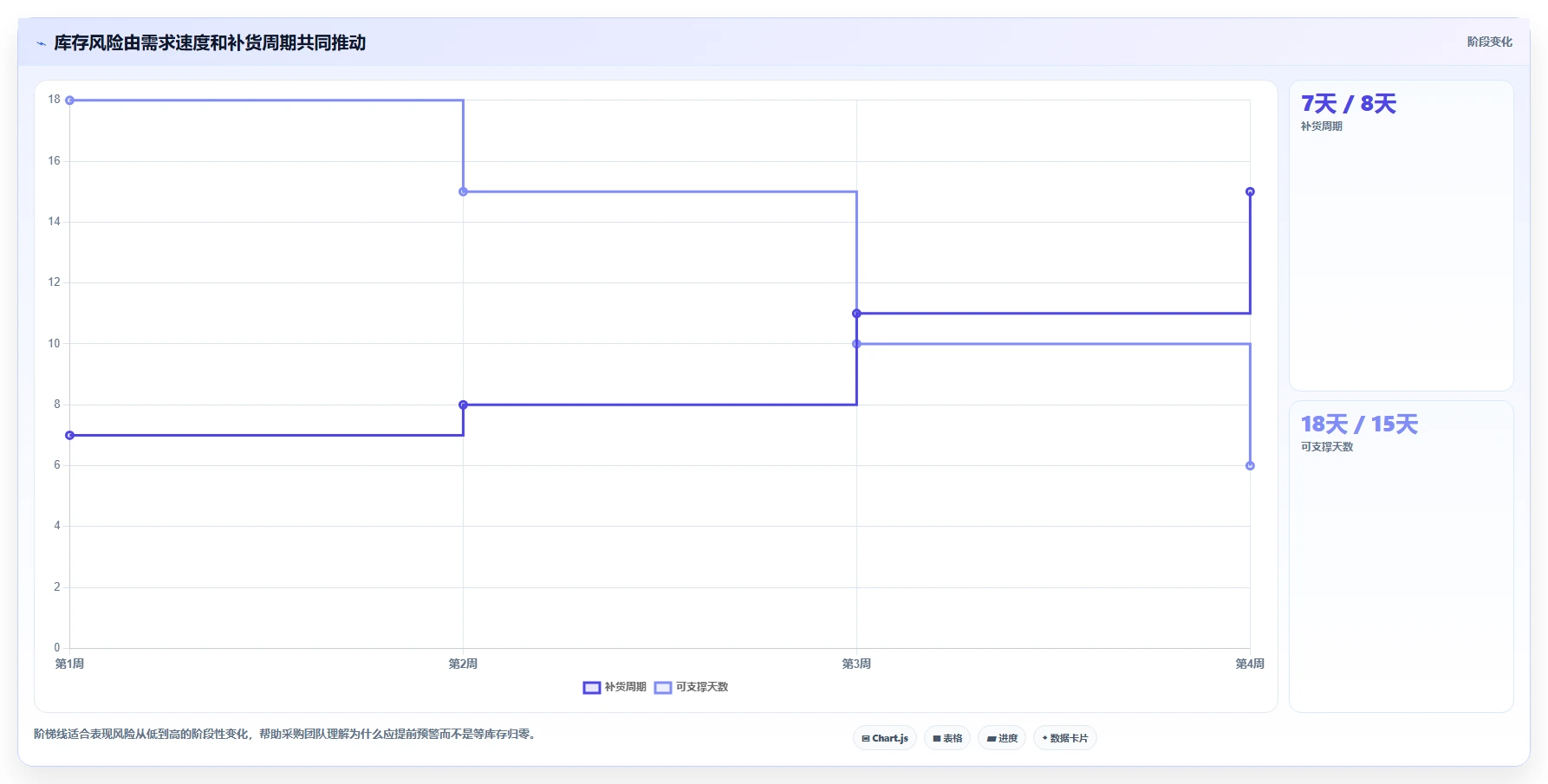
Task: Click the 可支撑天数 caption under 18天 / 15天
Action: click(x=1327, y=447)
